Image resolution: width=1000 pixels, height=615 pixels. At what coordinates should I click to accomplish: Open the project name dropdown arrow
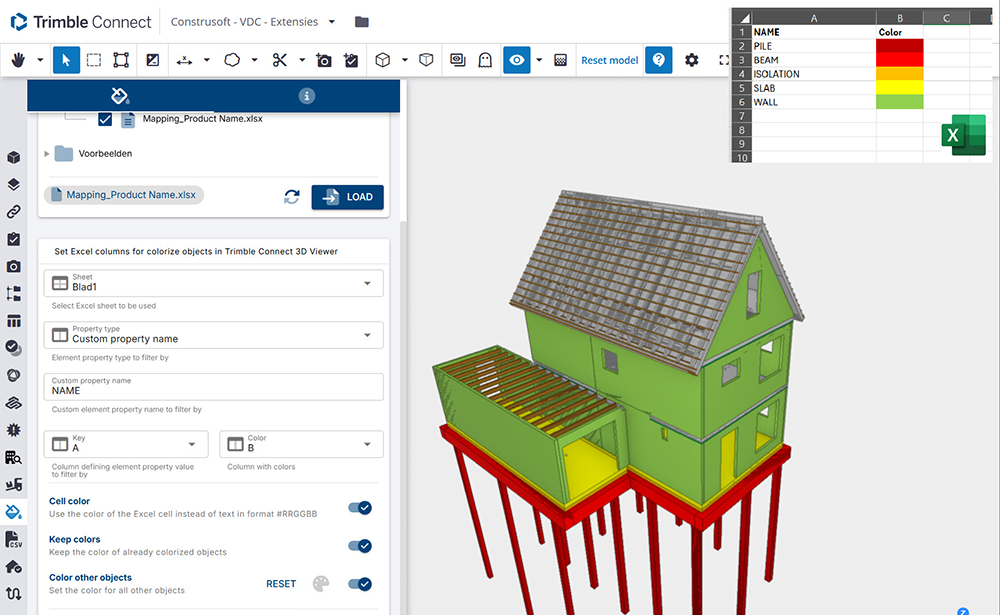click(332, 22)
